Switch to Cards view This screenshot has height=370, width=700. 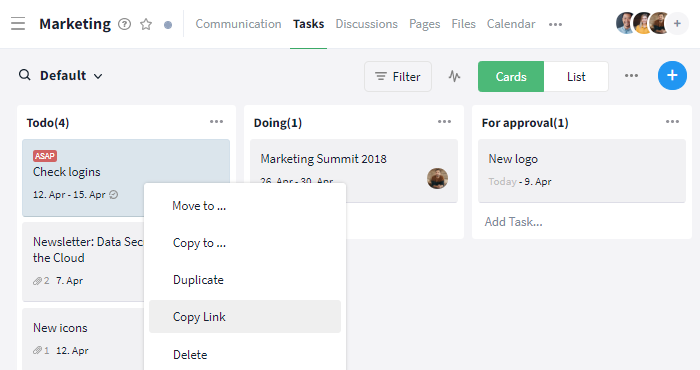coord(511,77)
